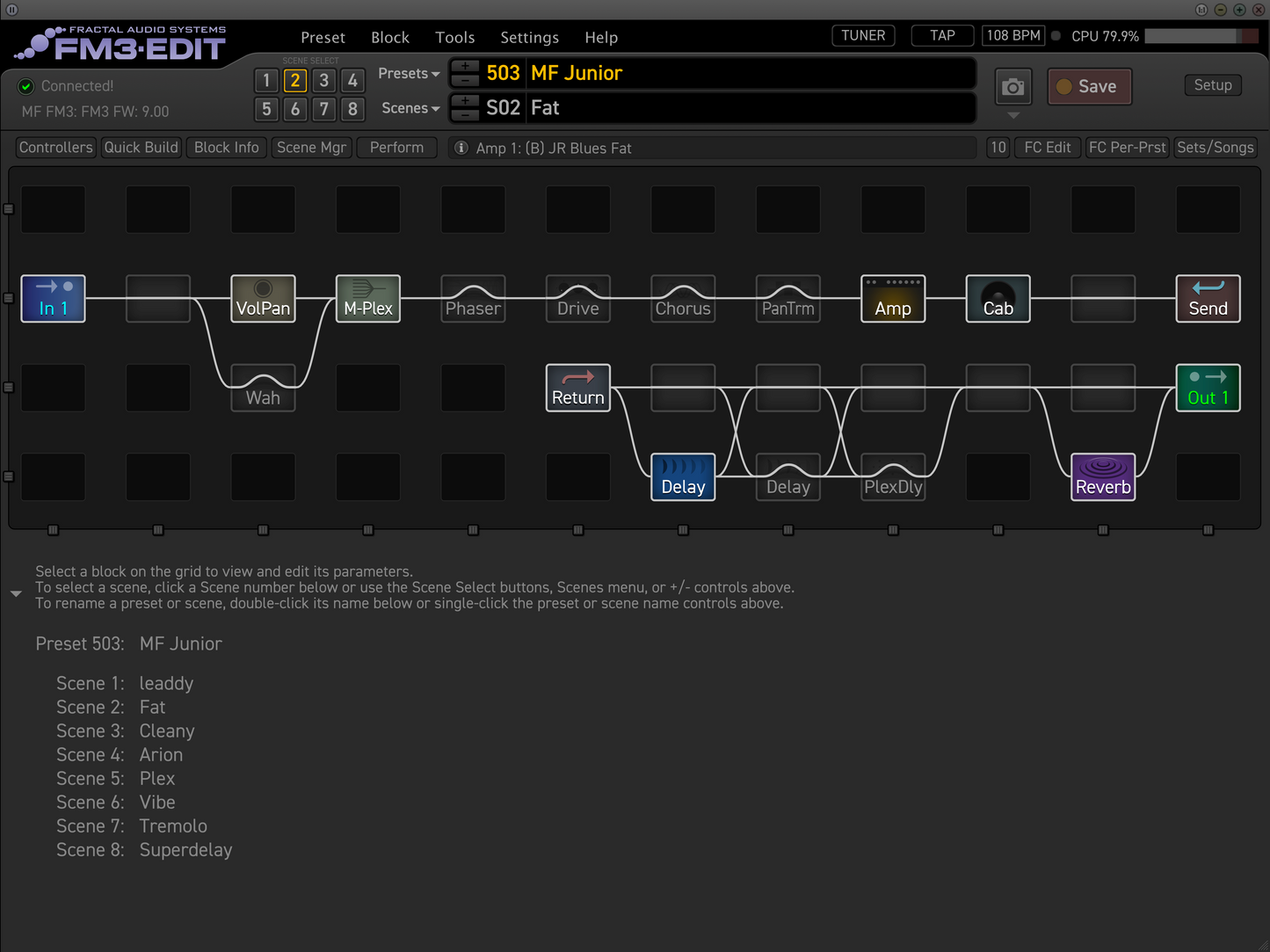Select the Send block
The image size is (1270, 952).
coord(1208,299)
